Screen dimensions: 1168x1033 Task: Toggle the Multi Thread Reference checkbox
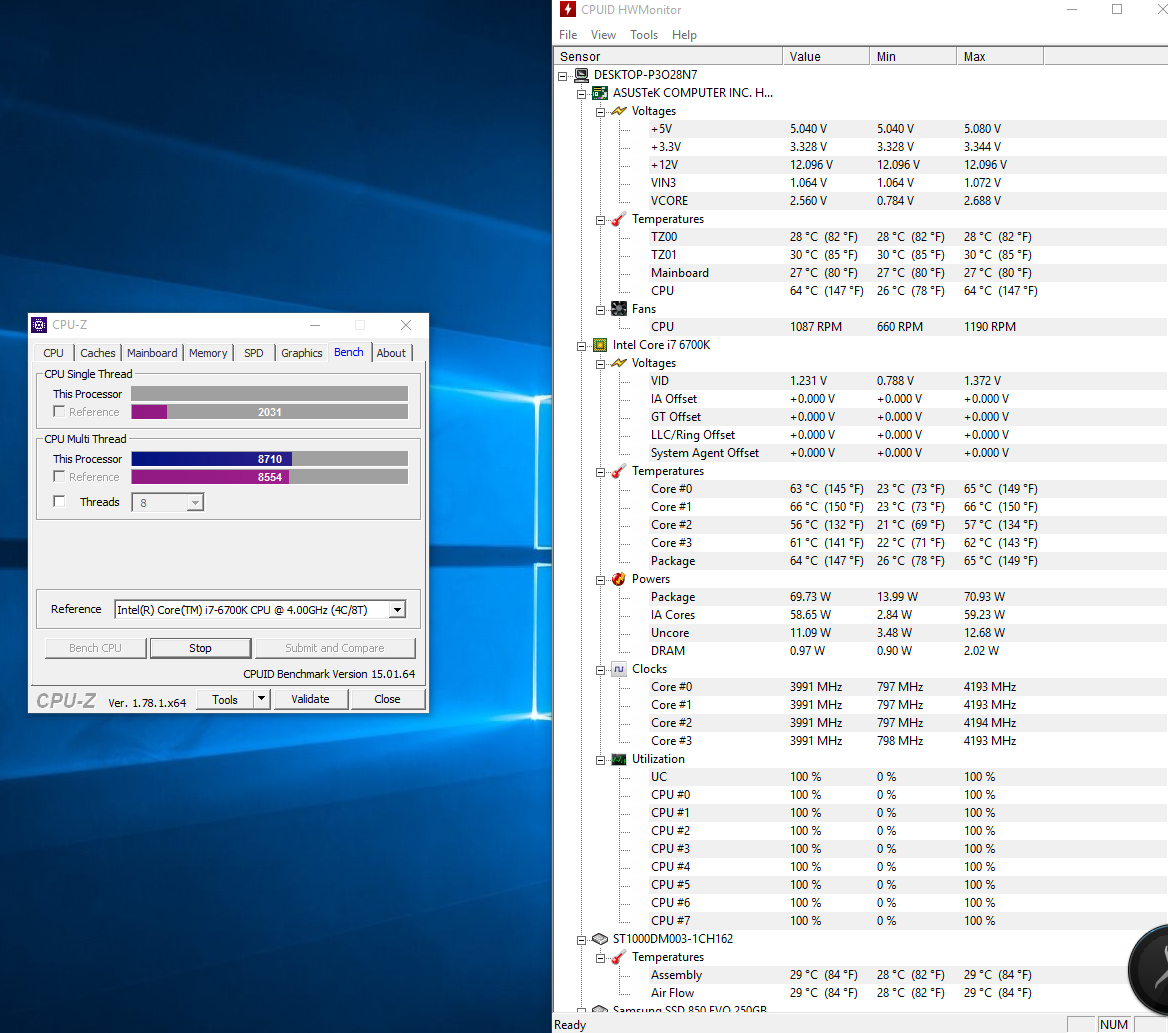[59, 477]
